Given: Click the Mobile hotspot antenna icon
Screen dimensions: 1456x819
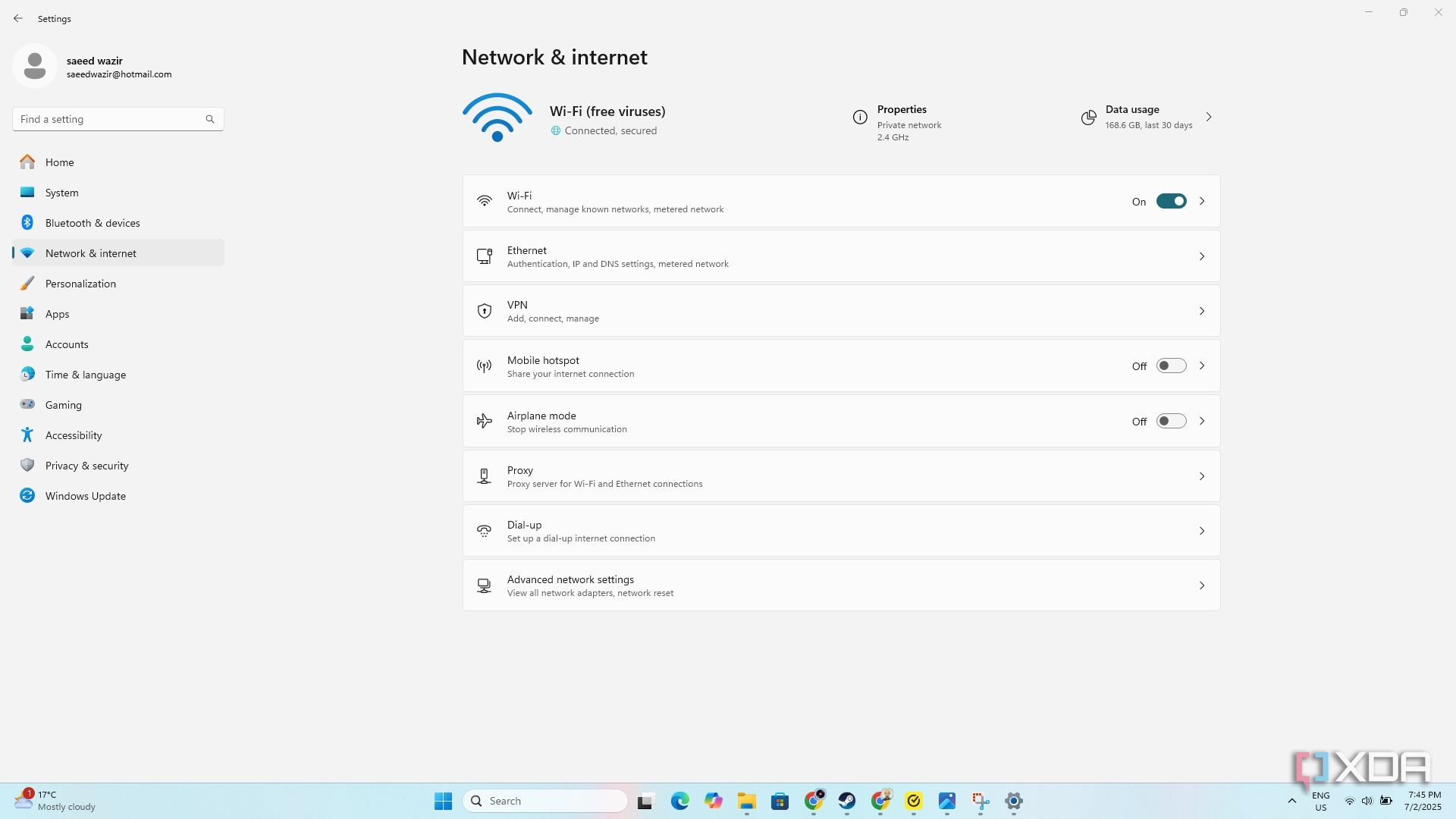Looking at the screenshot, I should 485,366.
